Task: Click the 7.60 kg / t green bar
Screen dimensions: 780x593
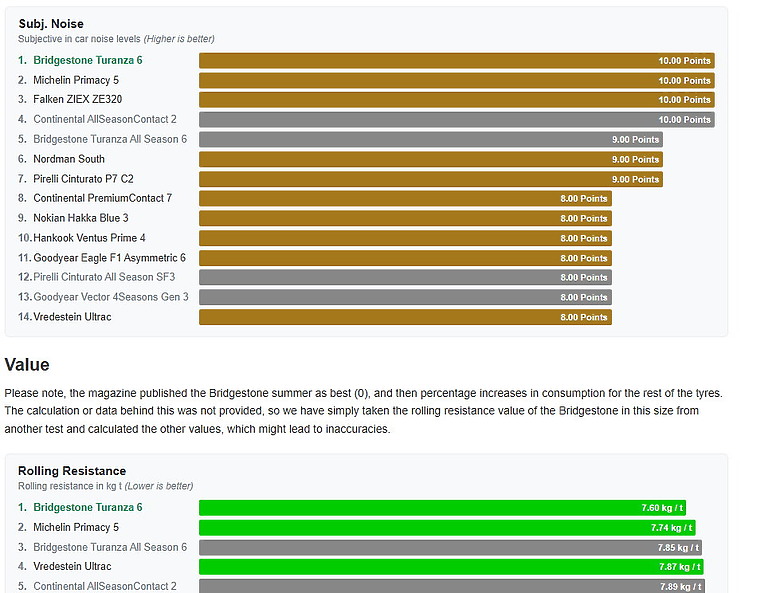Action: click(442, 508)
